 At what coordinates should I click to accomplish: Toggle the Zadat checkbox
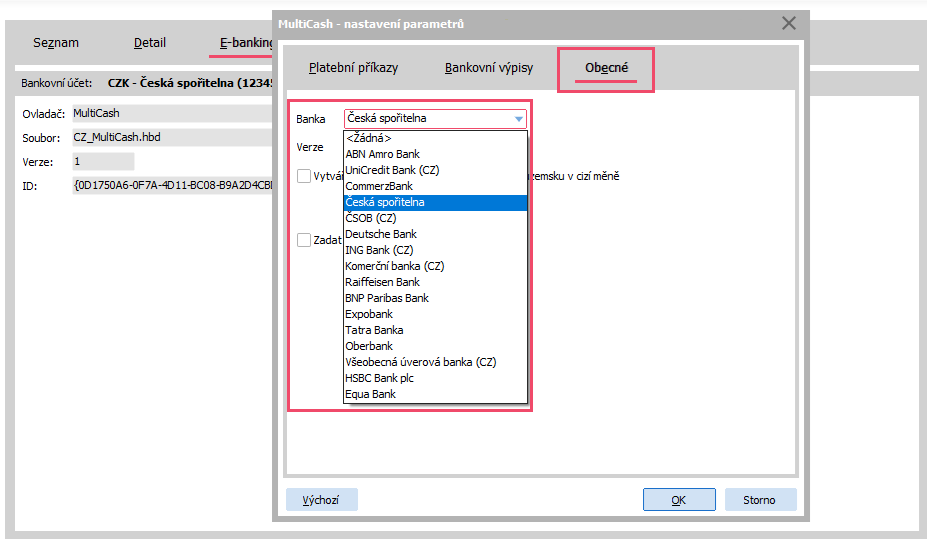304,239
